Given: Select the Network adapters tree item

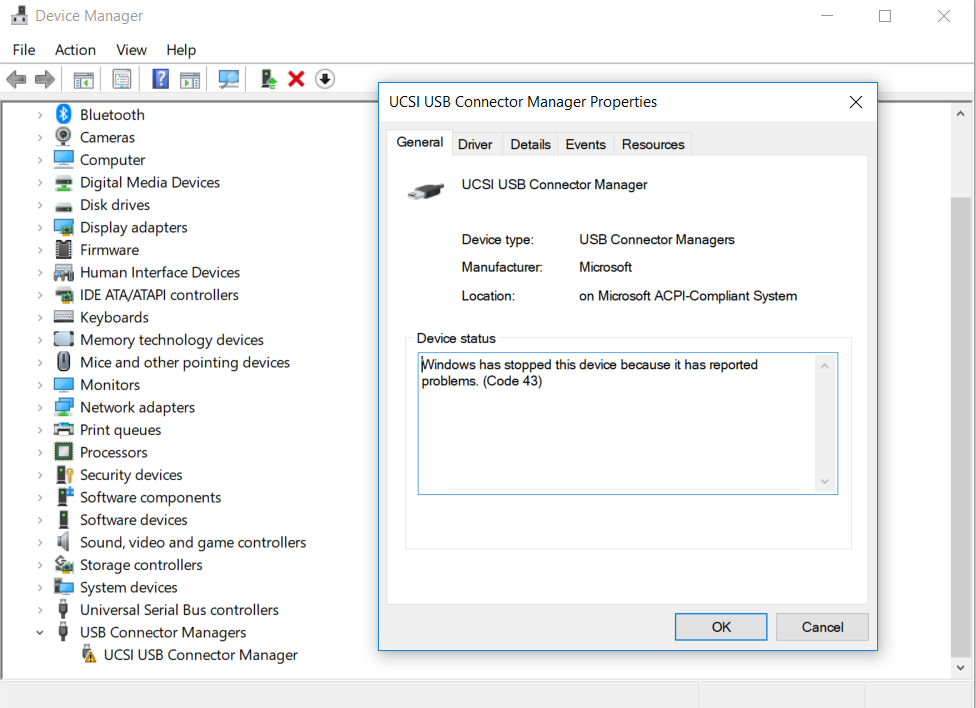Looking at the screenshot, I should pyautogui.click(x=137, y=407).
